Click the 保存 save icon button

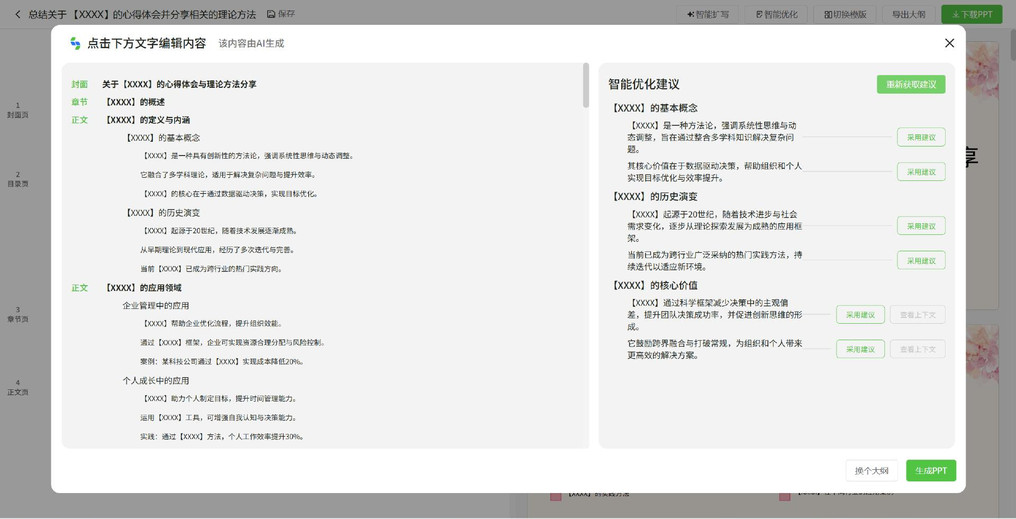(281, 15)
